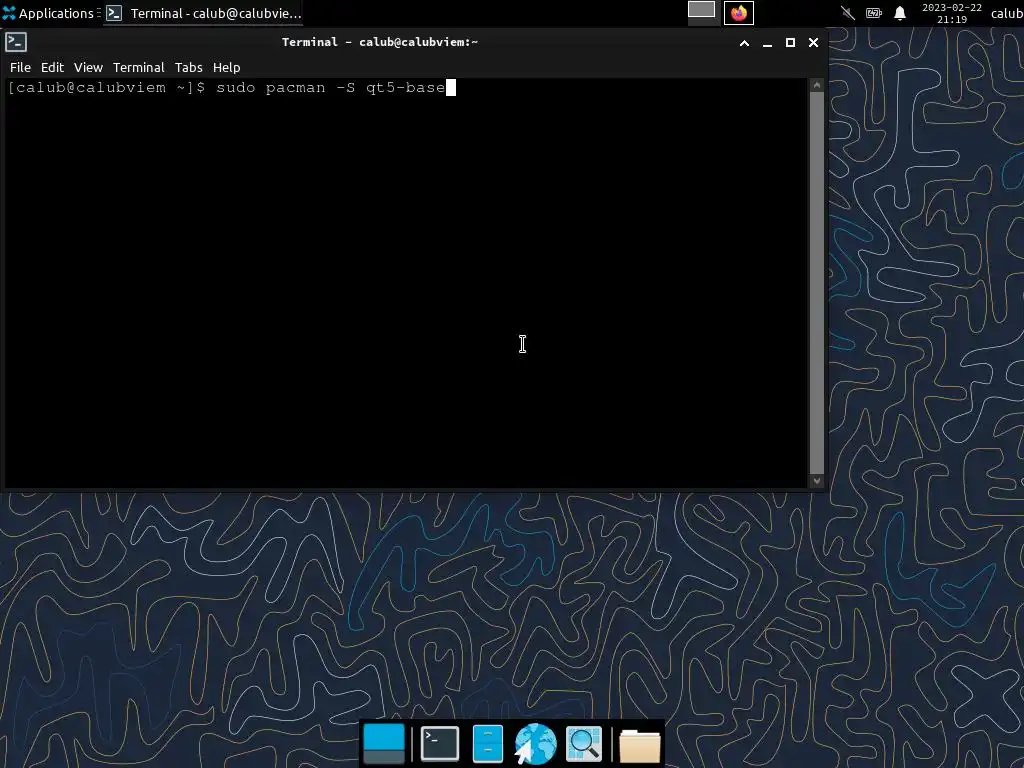Open the clock showing 2023-02-22 21:19
Screen dimensions: 1024x768
(952, 13)
